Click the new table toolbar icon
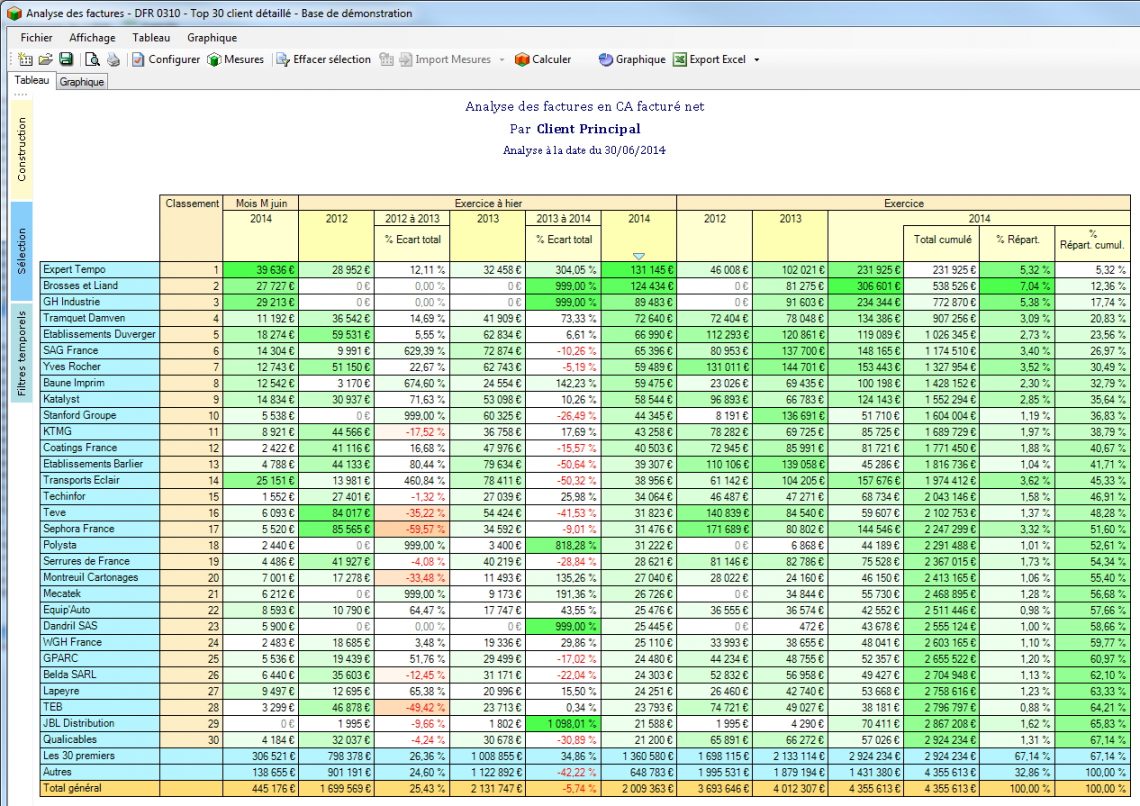This screenshot has width=1140, height=806. tap(25, 60)
